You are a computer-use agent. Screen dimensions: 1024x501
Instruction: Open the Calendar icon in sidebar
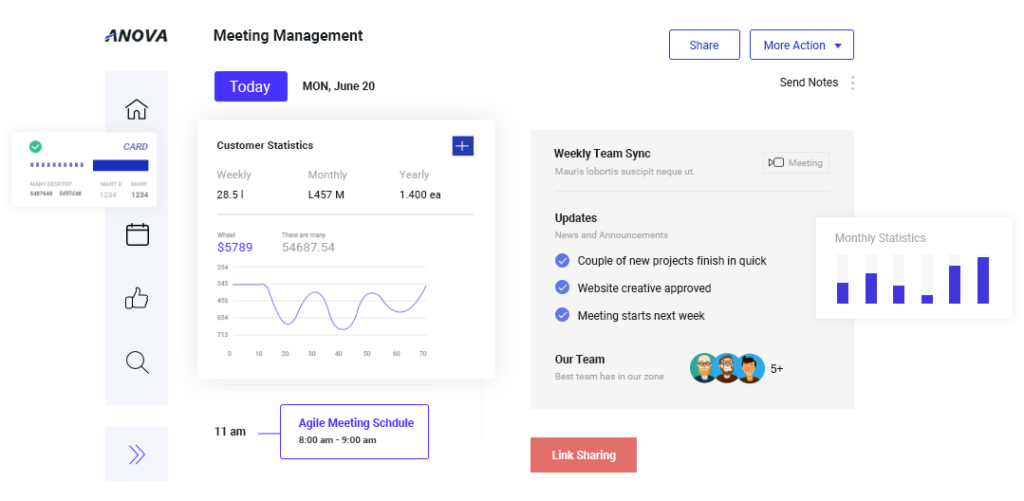coord(137,235)
